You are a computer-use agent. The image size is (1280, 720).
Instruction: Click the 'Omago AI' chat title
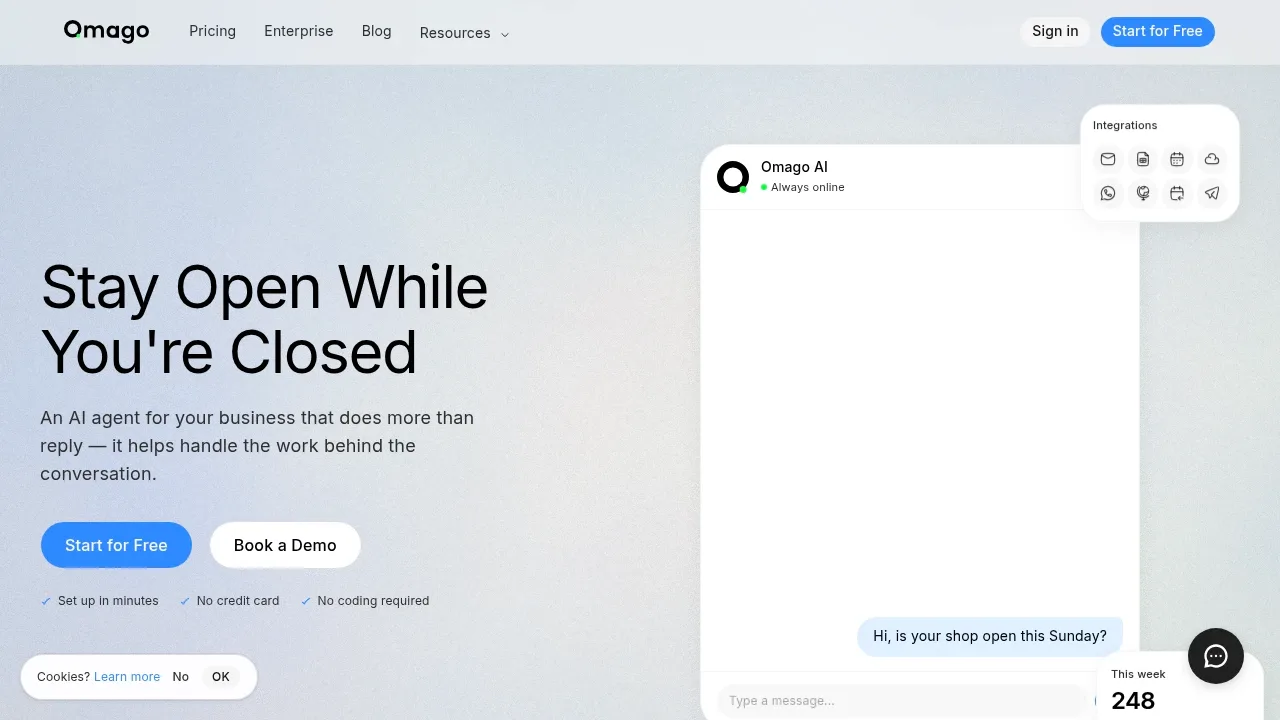794,167
